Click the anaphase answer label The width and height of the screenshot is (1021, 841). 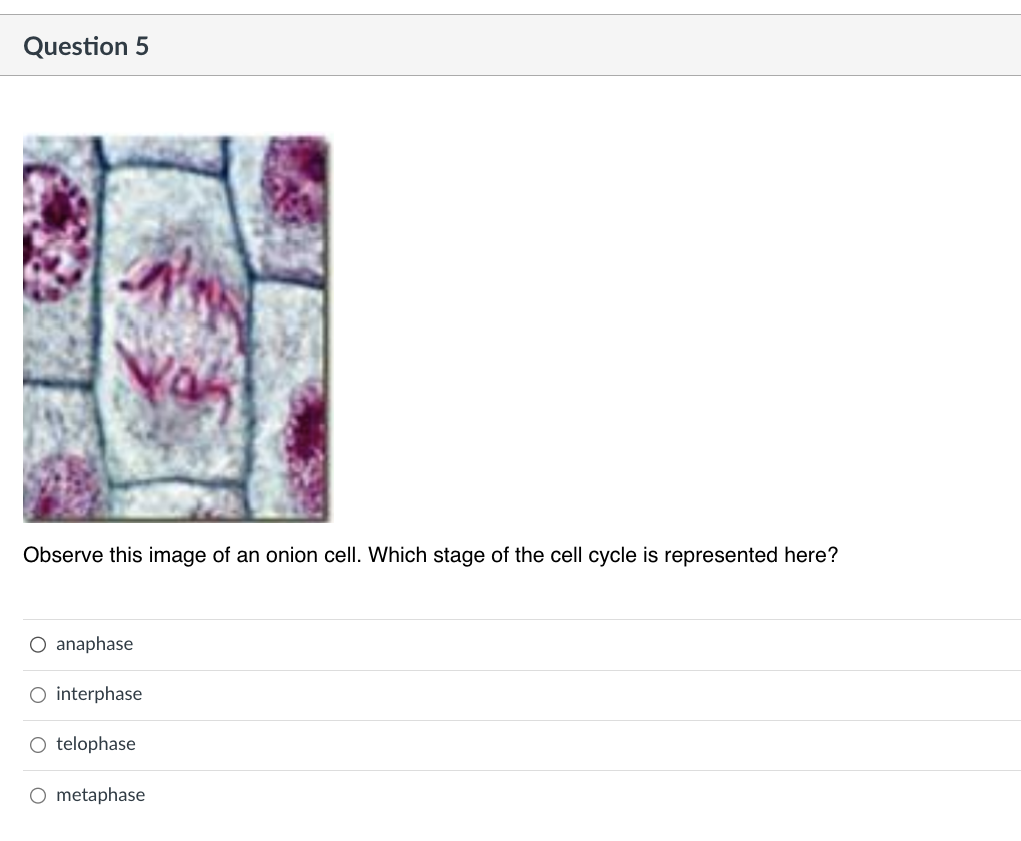coord(94,644)
